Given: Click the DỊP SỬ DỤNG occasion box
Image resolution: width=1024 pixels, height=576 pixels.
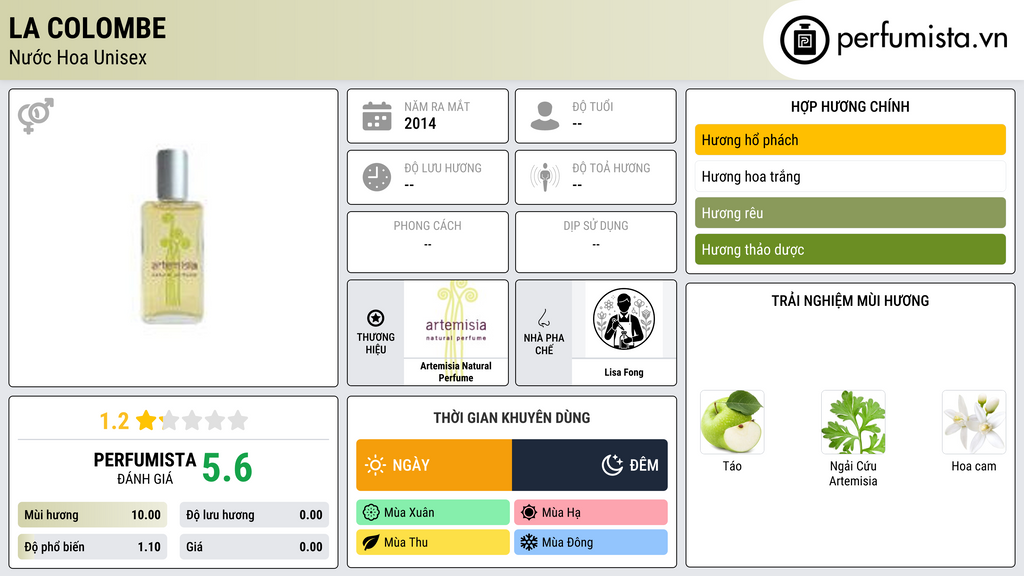Looking at the screenshot, I should tap(596, 242).
